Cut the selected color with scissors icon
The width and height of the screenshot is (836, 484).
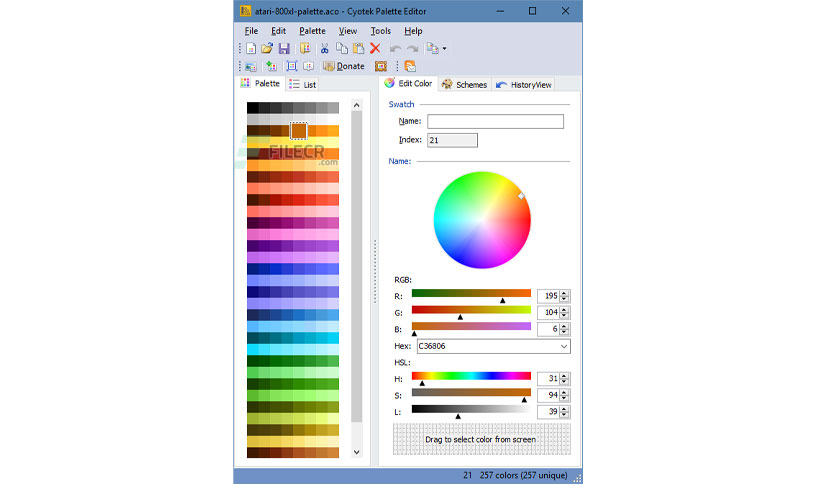tap(324, 49)
